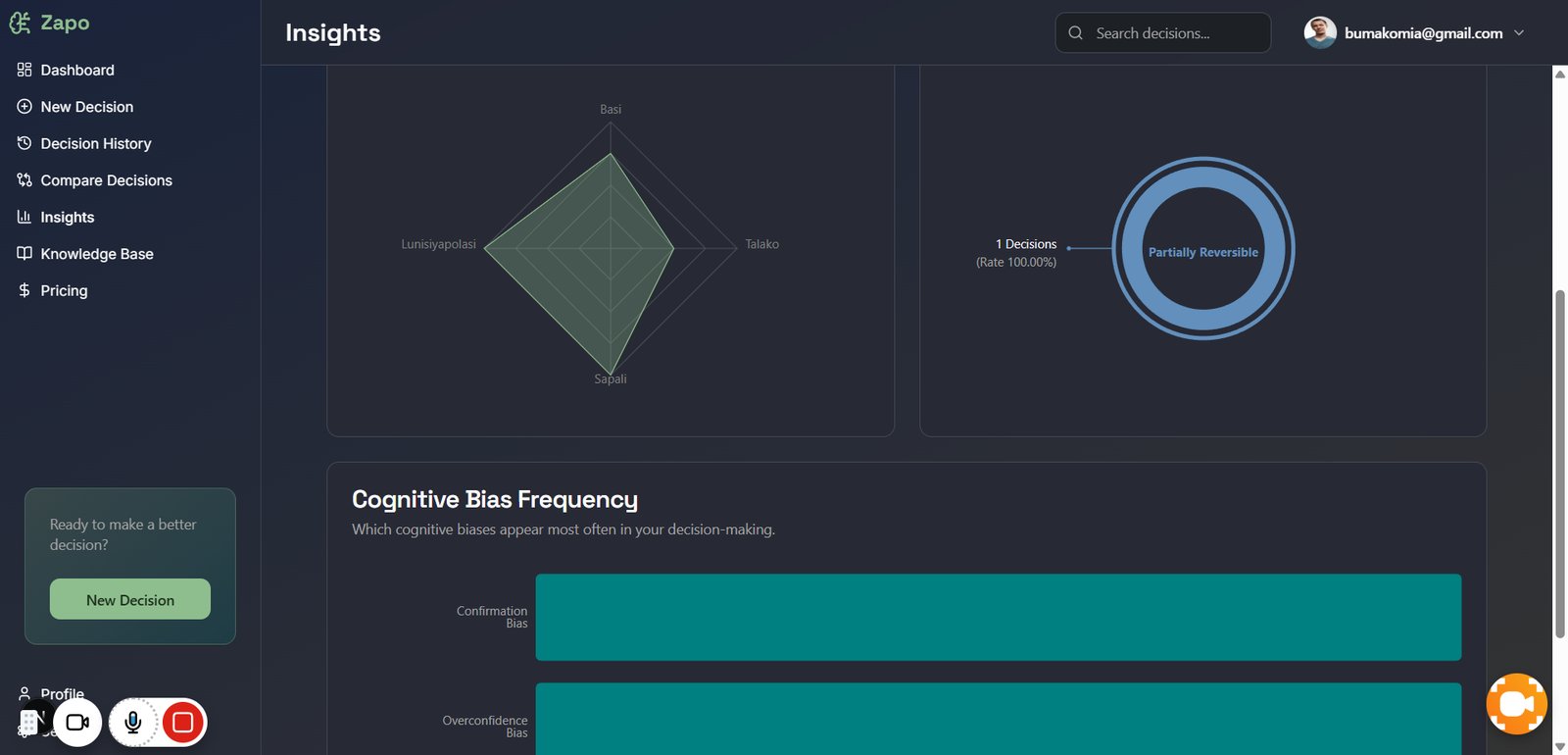Stop recording with the red stop button

click(x=182, y=723)
